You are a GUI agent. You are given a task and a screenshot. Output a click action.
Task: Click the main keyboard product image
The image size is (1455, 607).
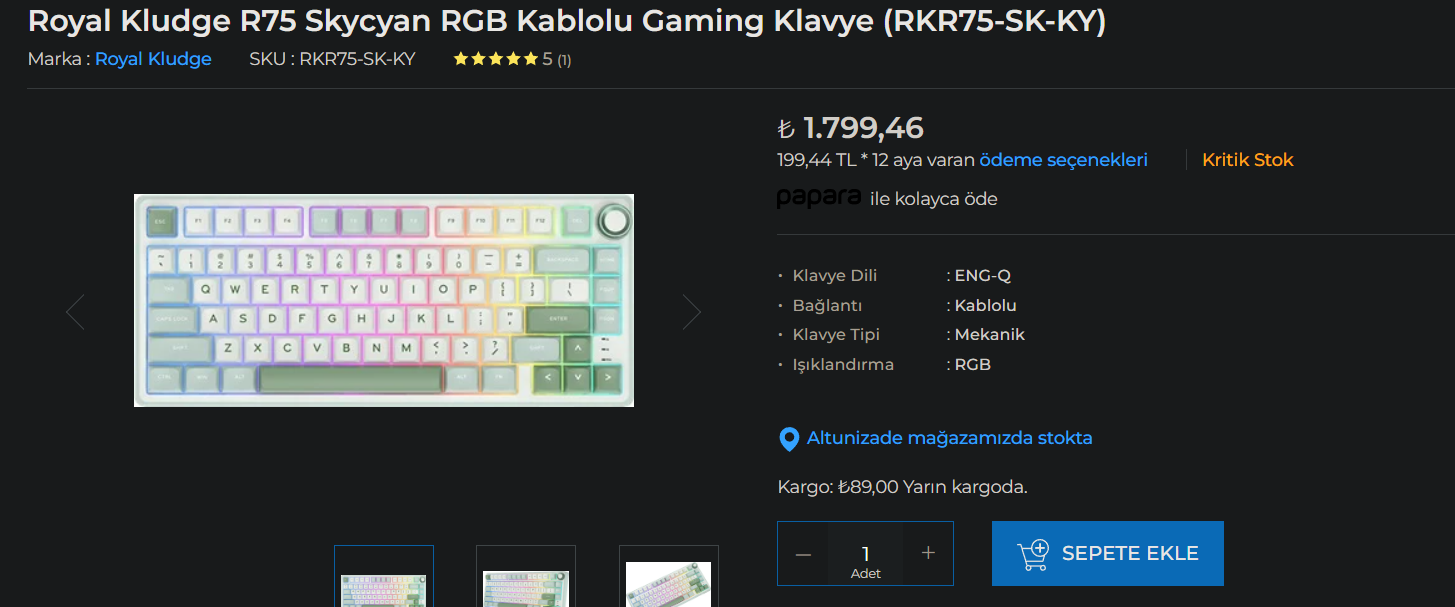[384, 300]
